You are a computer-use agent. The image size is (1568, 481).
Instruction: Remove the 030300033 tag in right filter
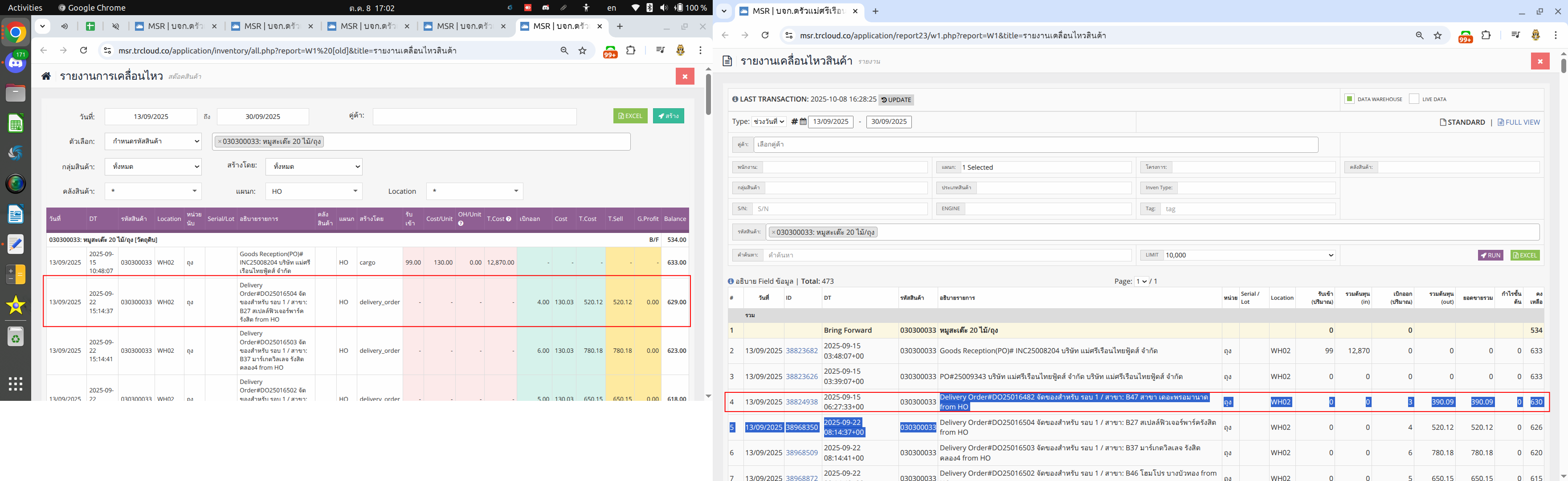point(774,232)
